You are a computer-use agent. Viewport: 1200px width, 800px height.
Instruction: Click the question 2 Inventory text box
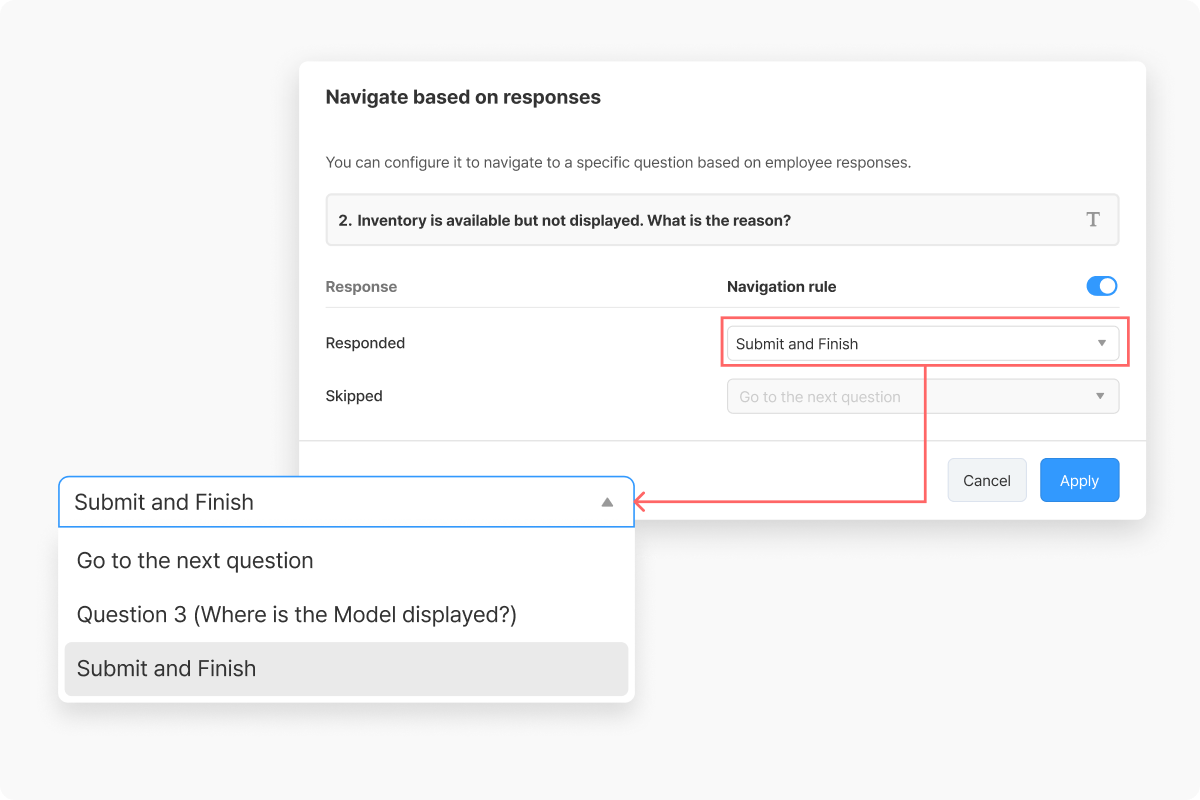[x=723, y=220]
